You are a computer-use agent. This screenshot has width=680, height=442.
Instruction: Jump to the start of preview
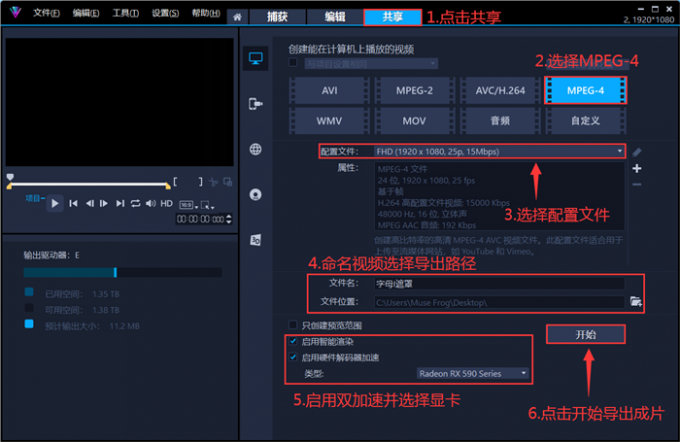coord(73,203)
